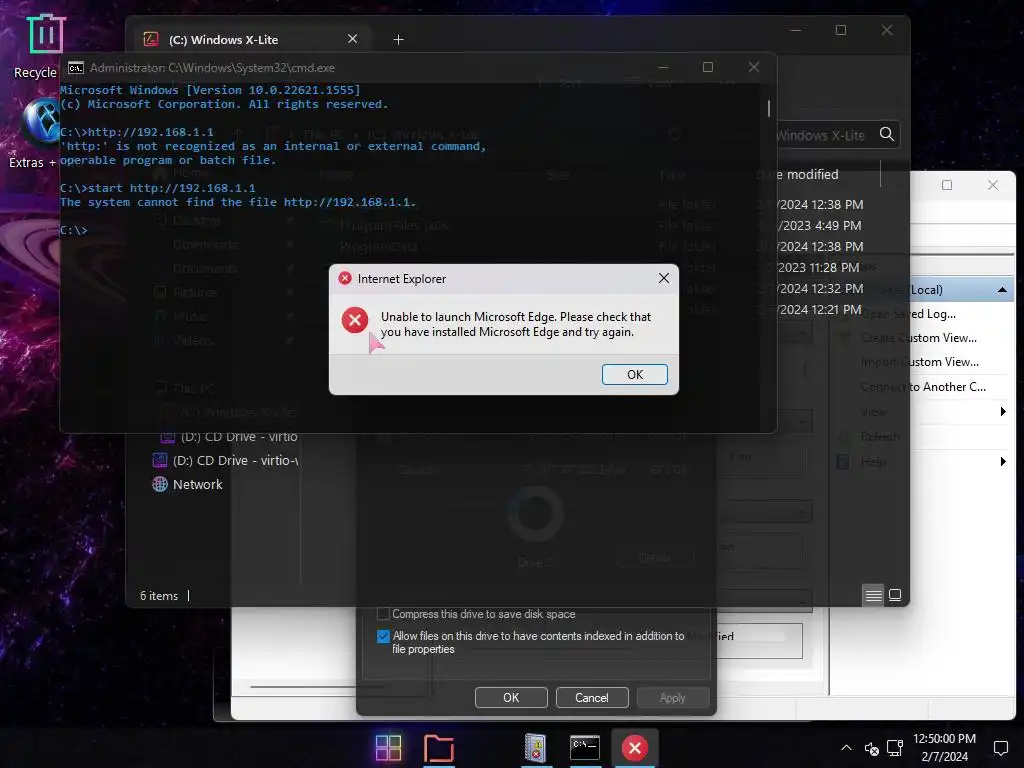Viewport: 1024px width, 768px height.
Task: Expand the View submenu arrow
Action: coord(1003,411)
